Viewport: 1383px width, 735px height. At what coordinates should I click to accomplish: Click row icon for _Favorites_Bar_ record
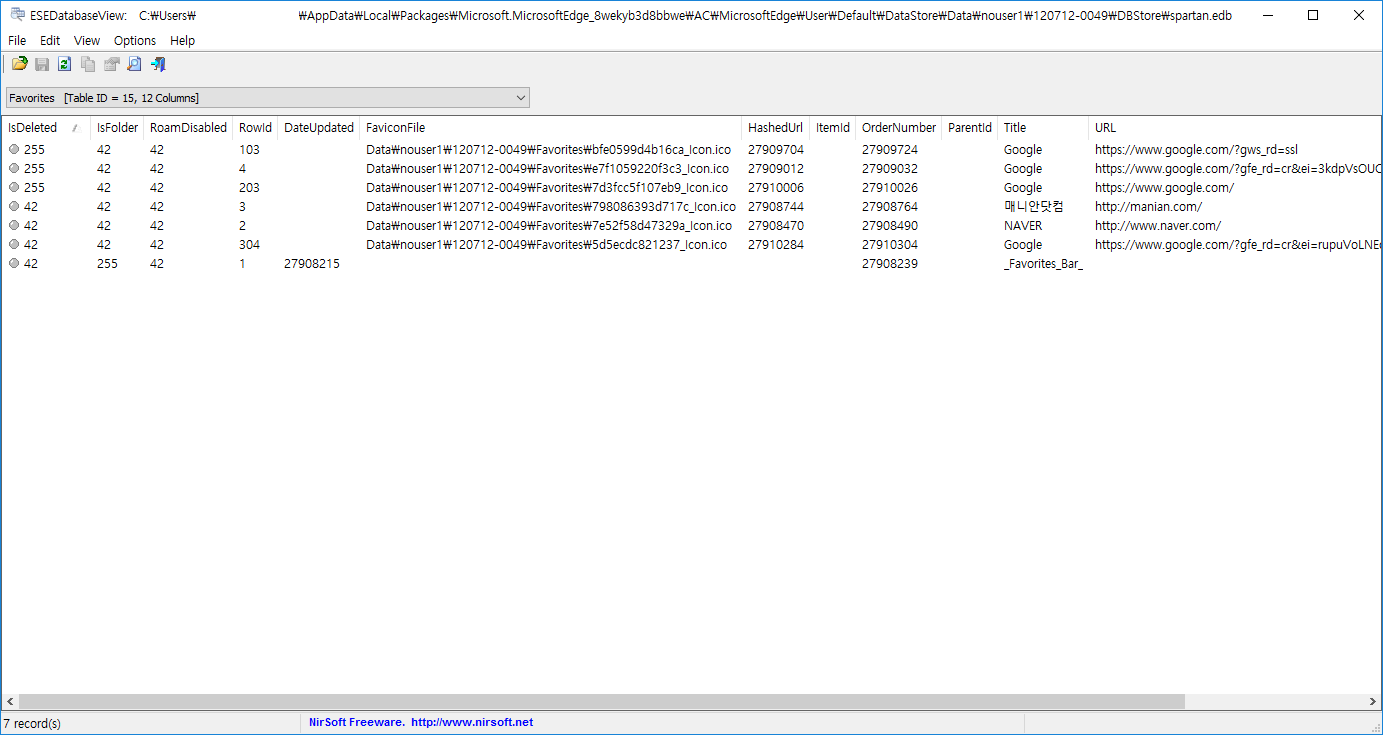click(x=14, y=263)
